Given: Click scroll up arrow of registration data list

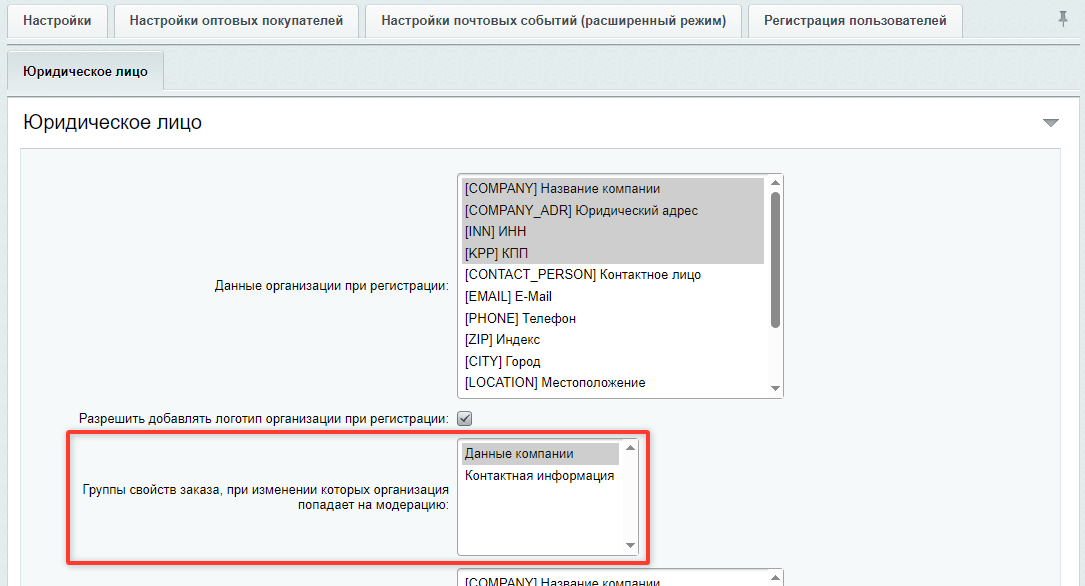Looking at the screenshot, I should tap(775, 183).
